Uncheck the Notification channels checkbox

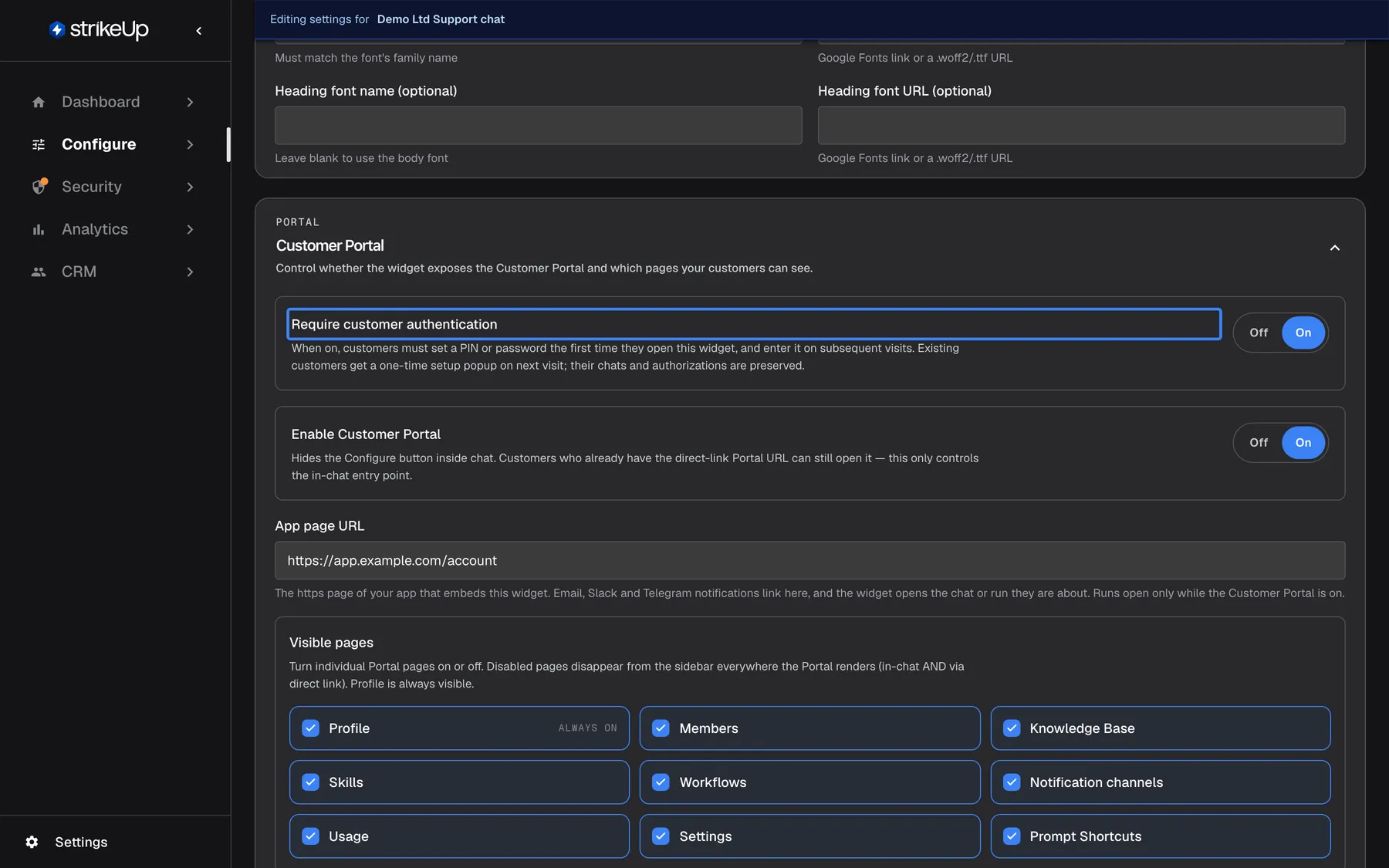coord(1012,782)
